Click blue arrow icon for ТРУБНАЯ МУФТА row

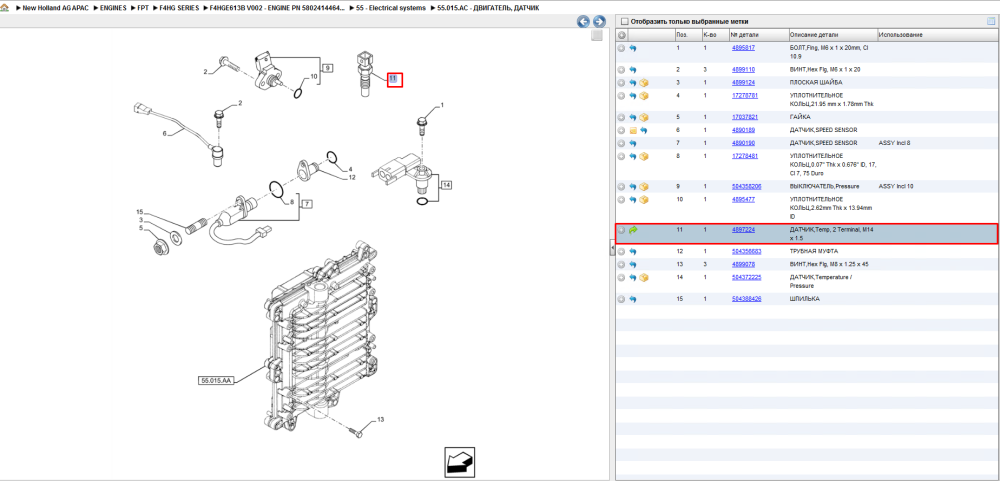click(633, 251)
